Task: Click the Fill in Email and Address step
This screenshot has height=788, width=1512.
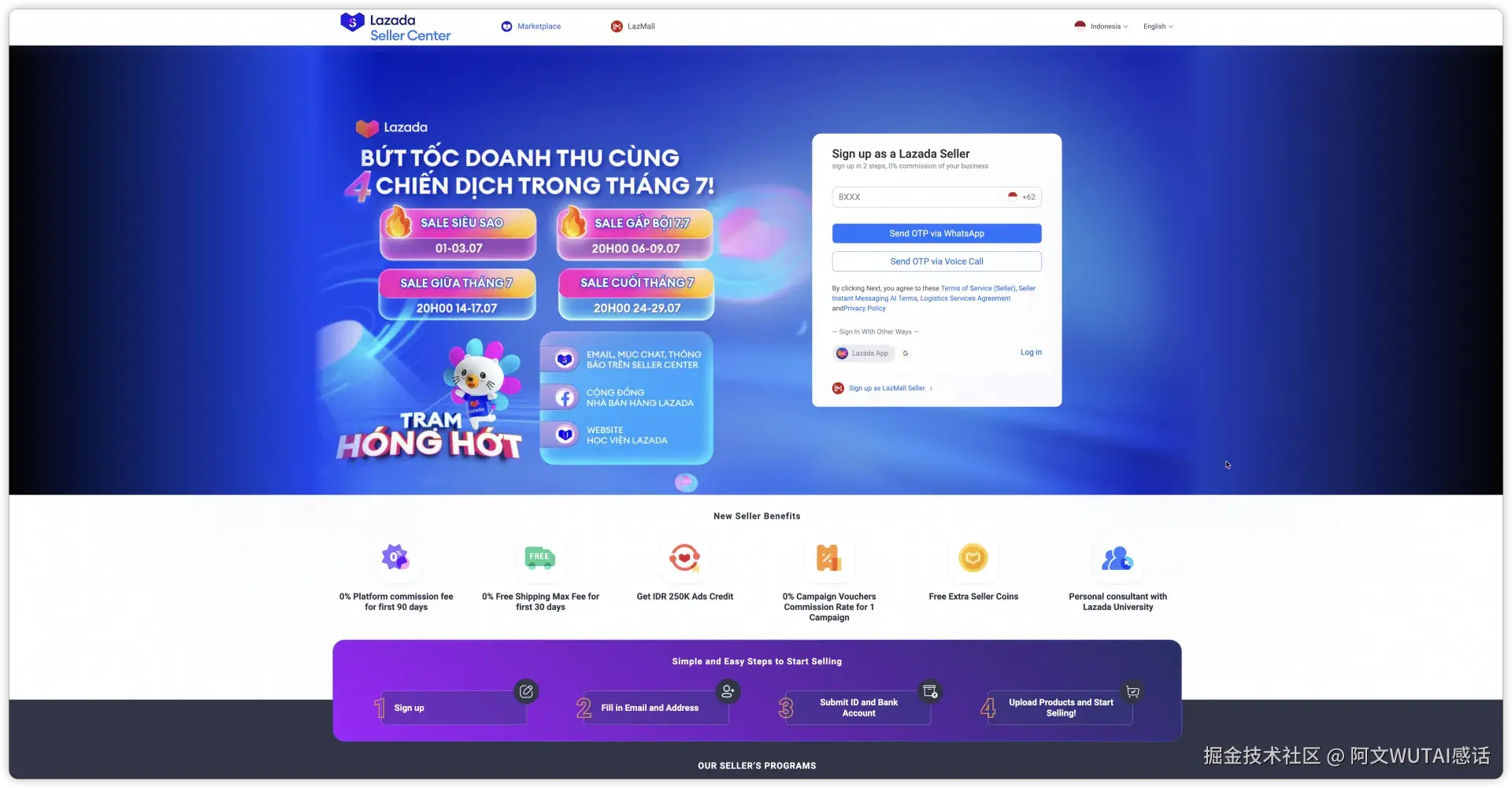Action: click(656, 708)
